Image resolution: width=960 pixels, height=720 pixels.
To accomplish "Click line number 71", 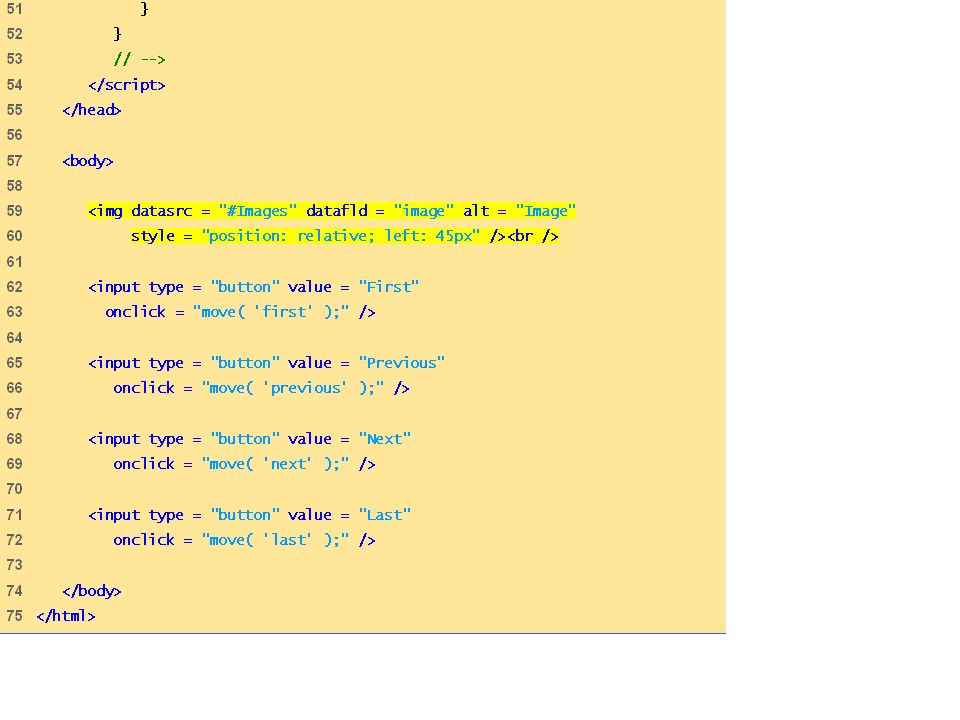I will point(15,515).
